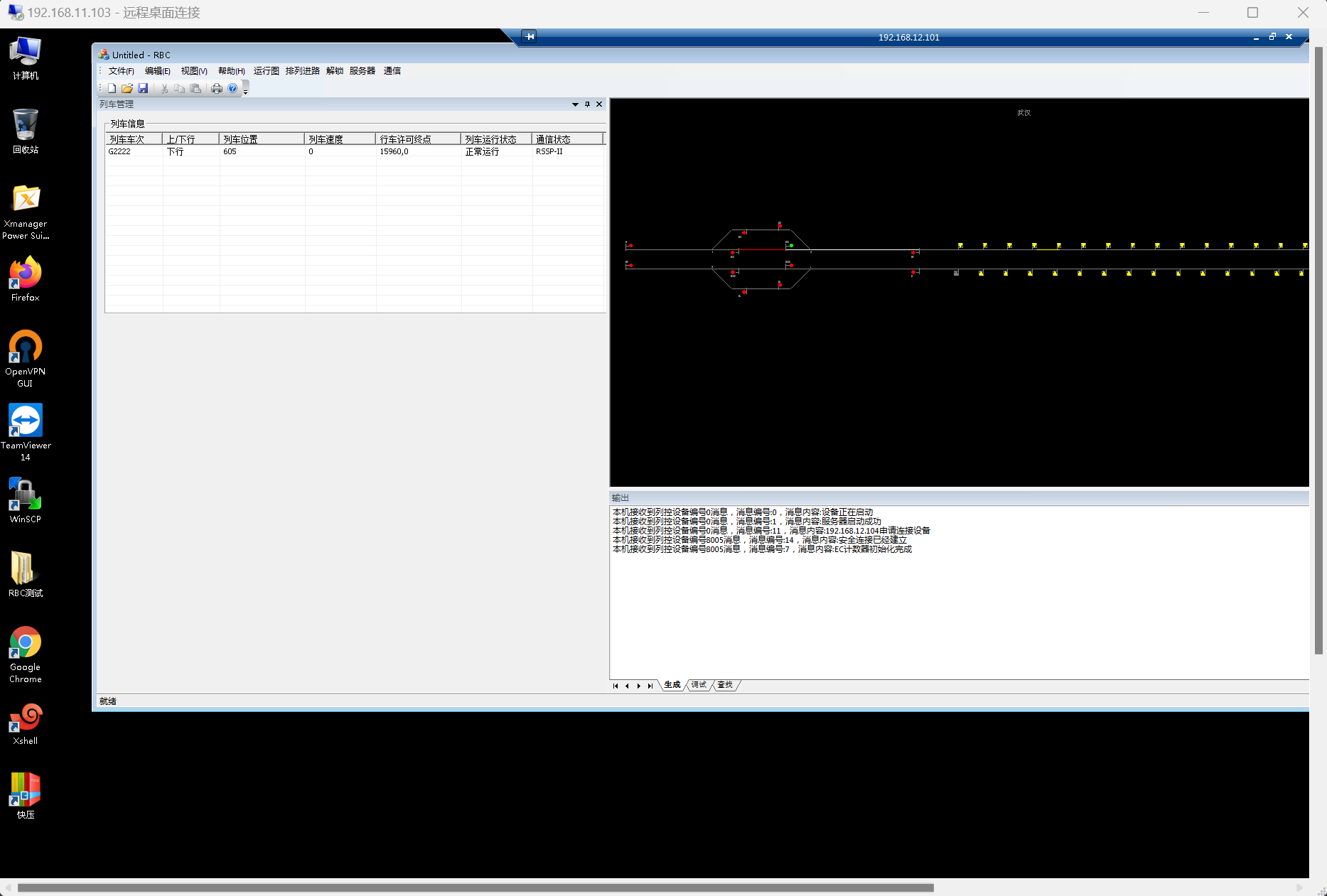Screen dimensions: 1327x896
Task: Click the Paste clipboard toolbar icon
Action: (195, 88)
